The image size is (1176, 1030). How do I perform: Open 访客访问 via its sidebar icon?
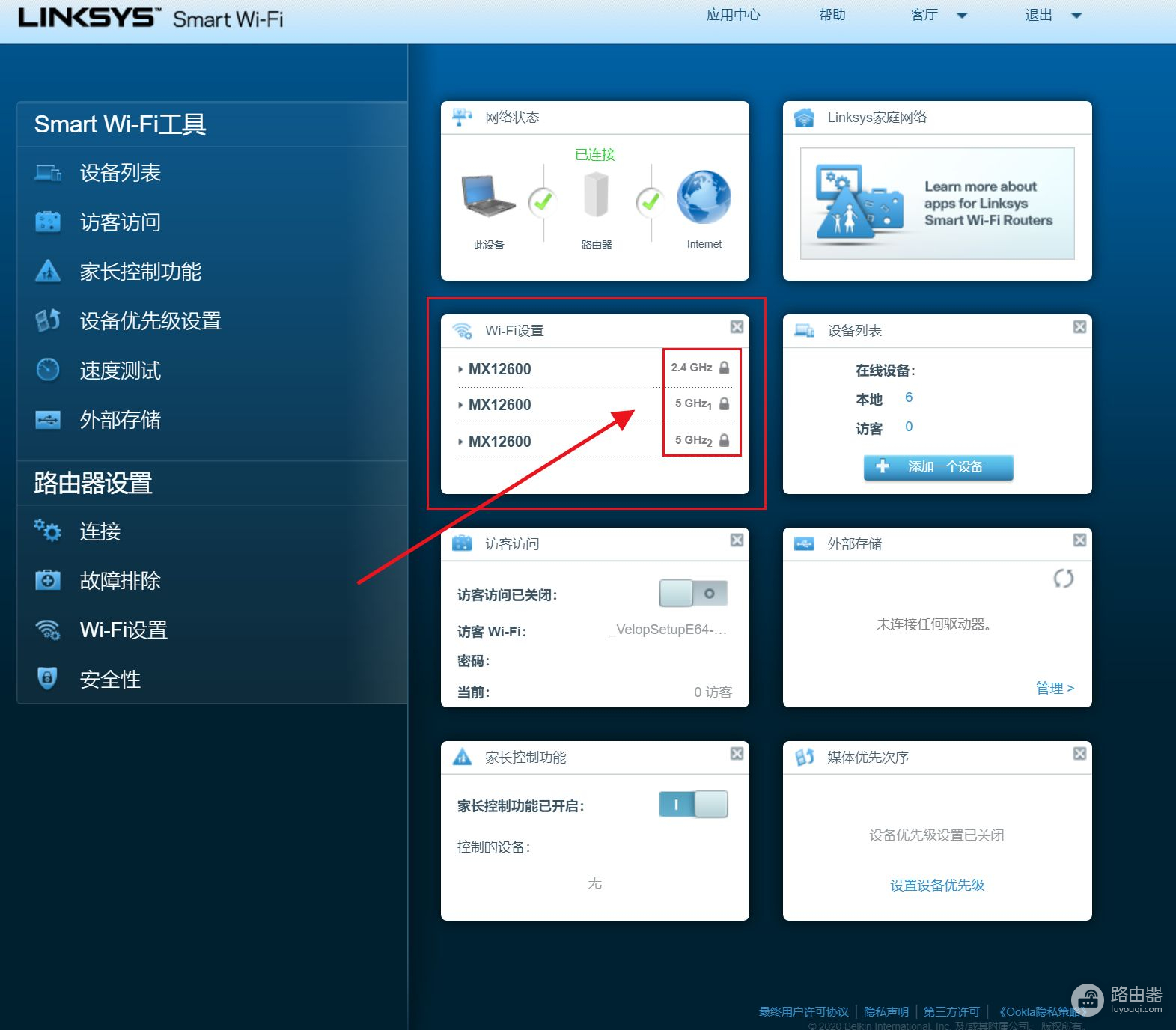tap(48, 222)
